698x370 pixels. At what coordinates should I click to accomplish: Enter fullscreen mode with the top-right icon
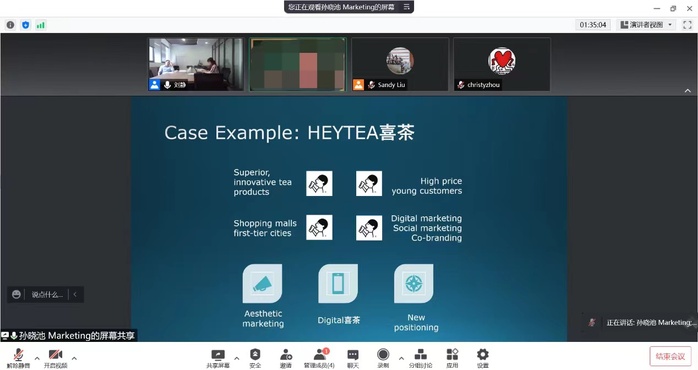pos(687,25)
